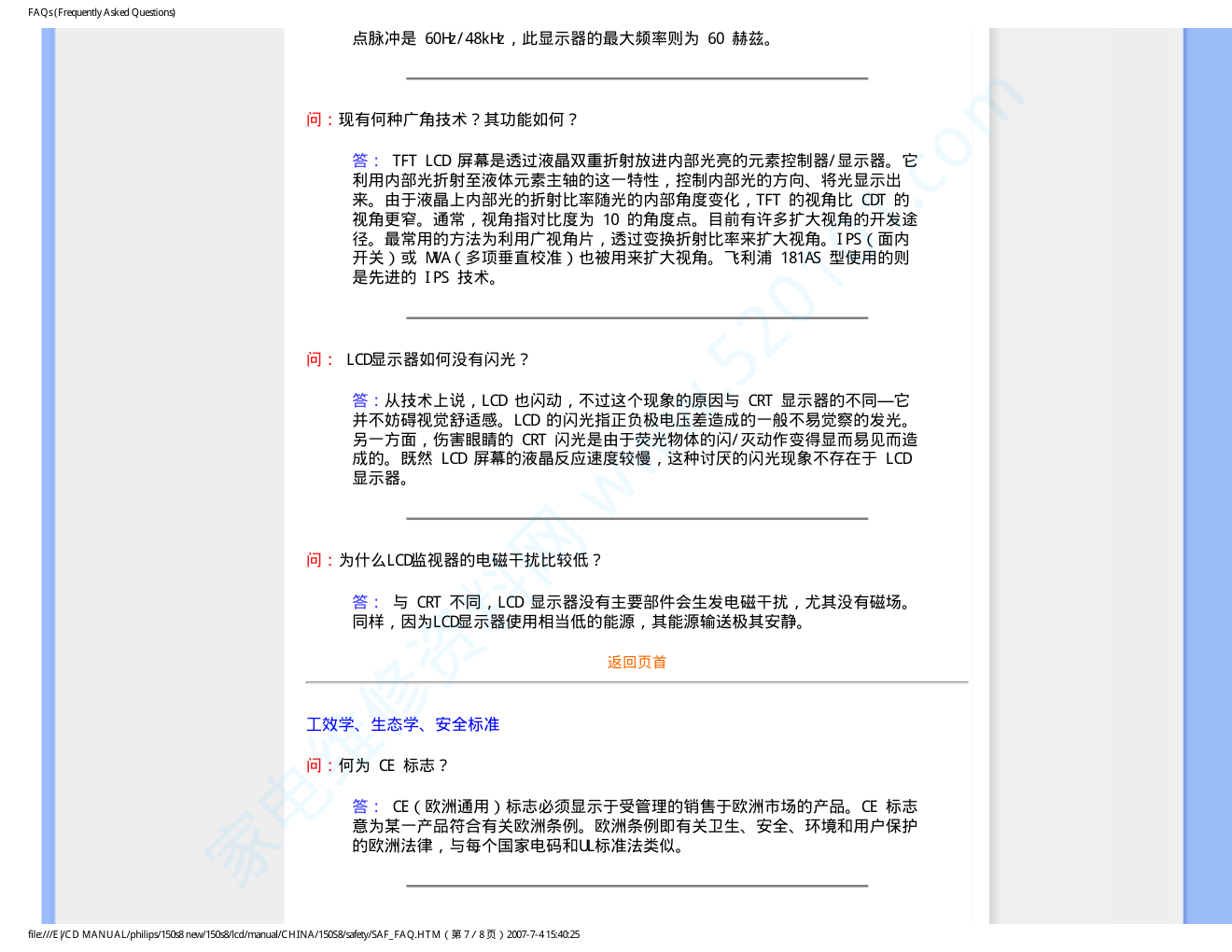The height and width of the screenshot is (952, 1232).
Task: Click the blue 答 label before CE（欧洲通用）
Action: (360, 806)
